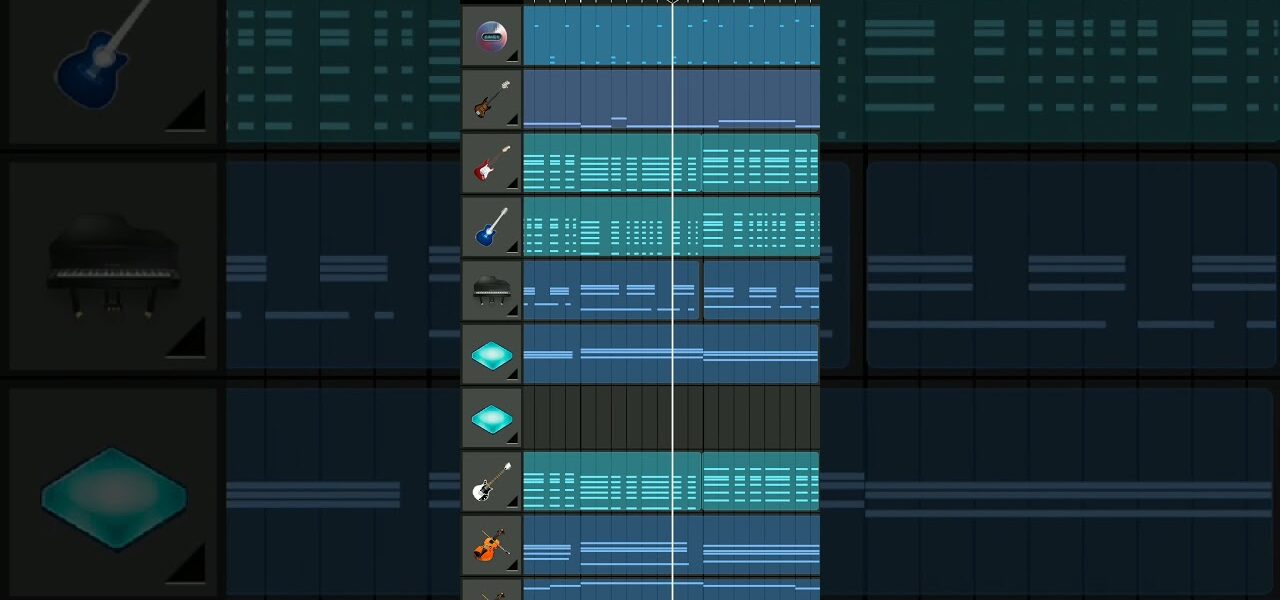Expand corner triangle on violin track header
The height and width of the screenshot is (600, 1280).
pos(512,566)
